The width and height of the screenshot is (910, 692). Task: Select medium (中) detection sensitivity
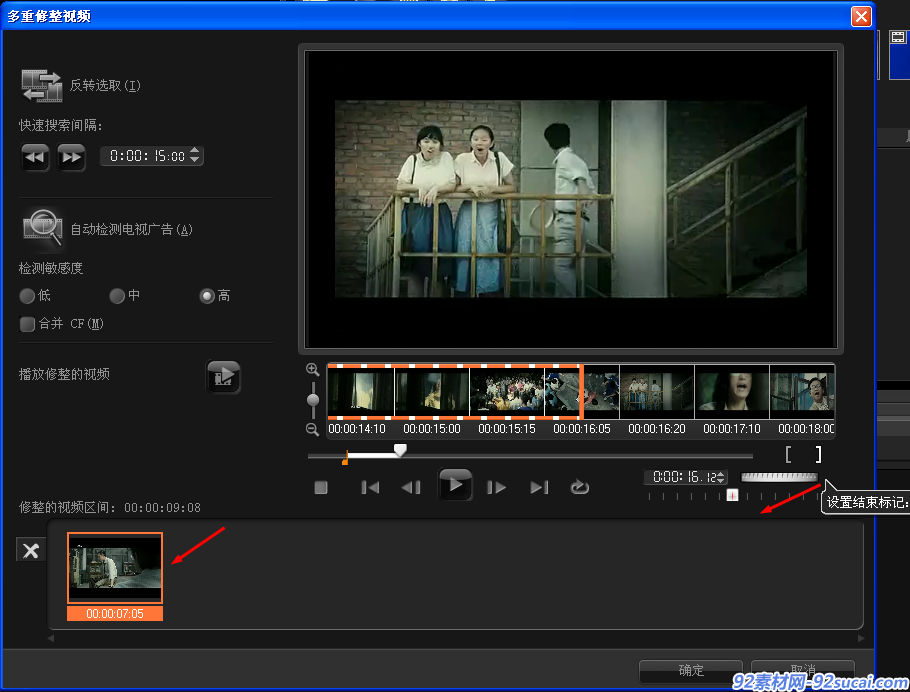(117, 296)
